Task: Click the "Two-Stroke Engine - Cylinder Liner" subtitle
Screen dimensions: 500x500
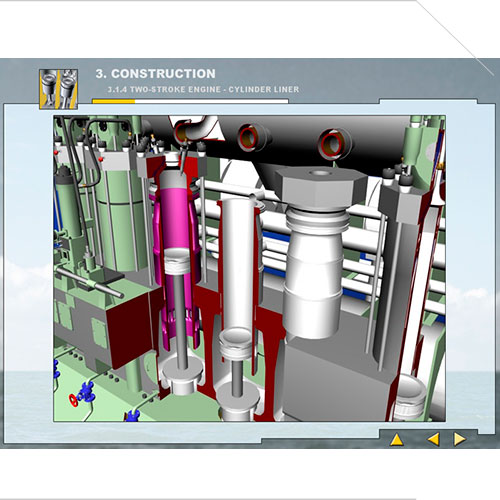Action: click(x=203, y=89)
